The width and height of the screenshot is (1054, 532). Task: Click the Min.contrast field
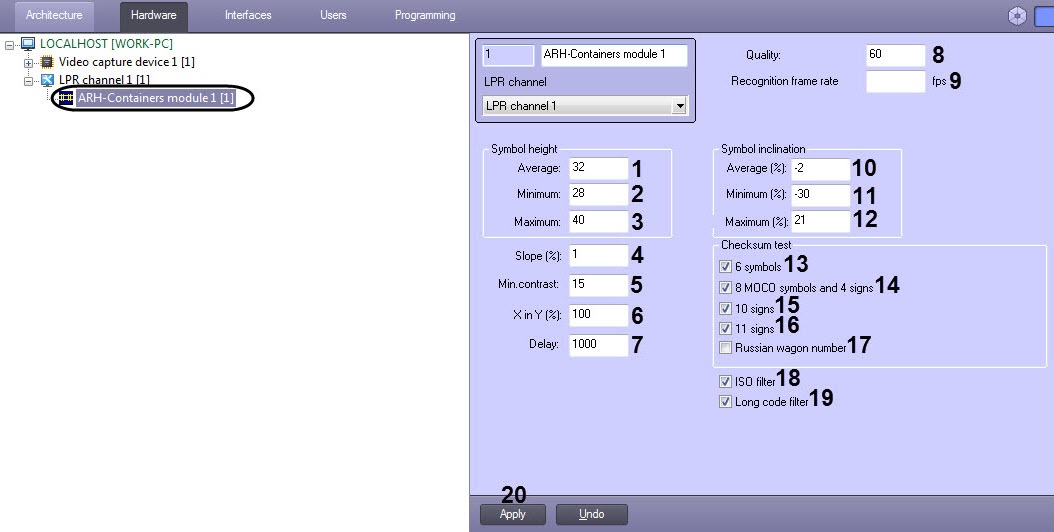pos(598,285)
